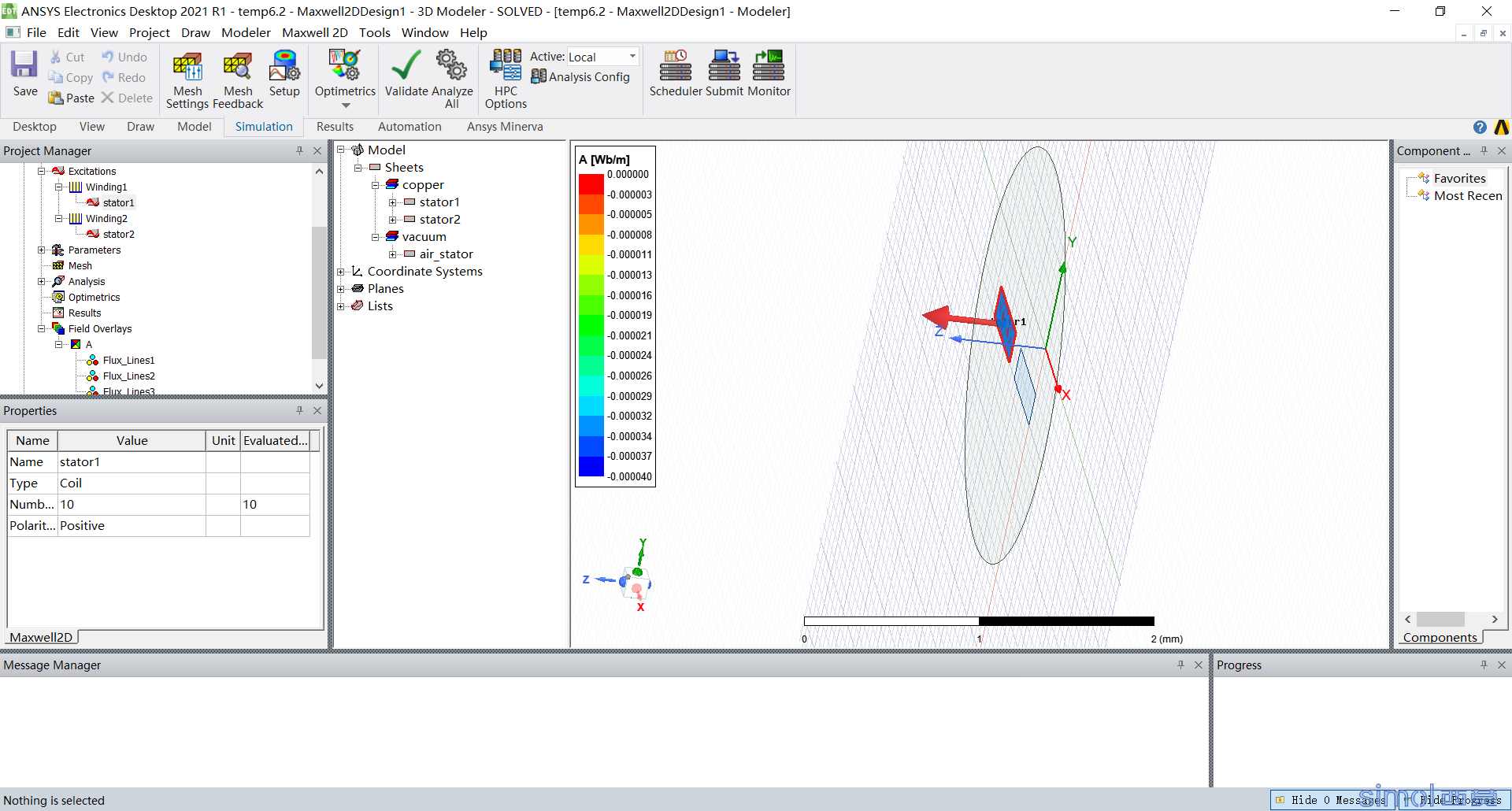Open the blue help question icon
The width and height of the screenshot is (1512, 811).
click(1480, 127)
